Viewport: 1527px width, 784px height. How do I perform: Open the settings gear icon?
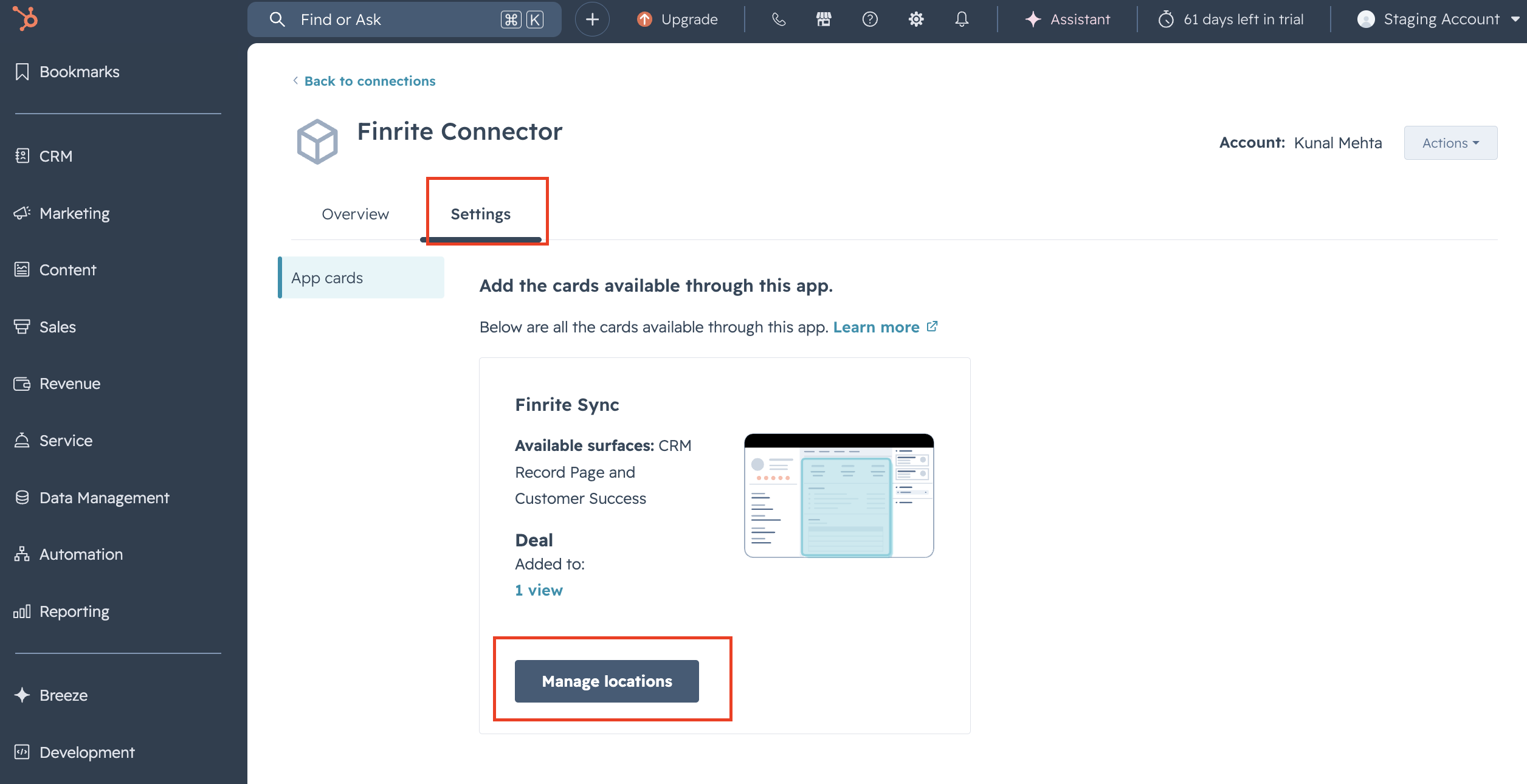[x=916, y=19]
